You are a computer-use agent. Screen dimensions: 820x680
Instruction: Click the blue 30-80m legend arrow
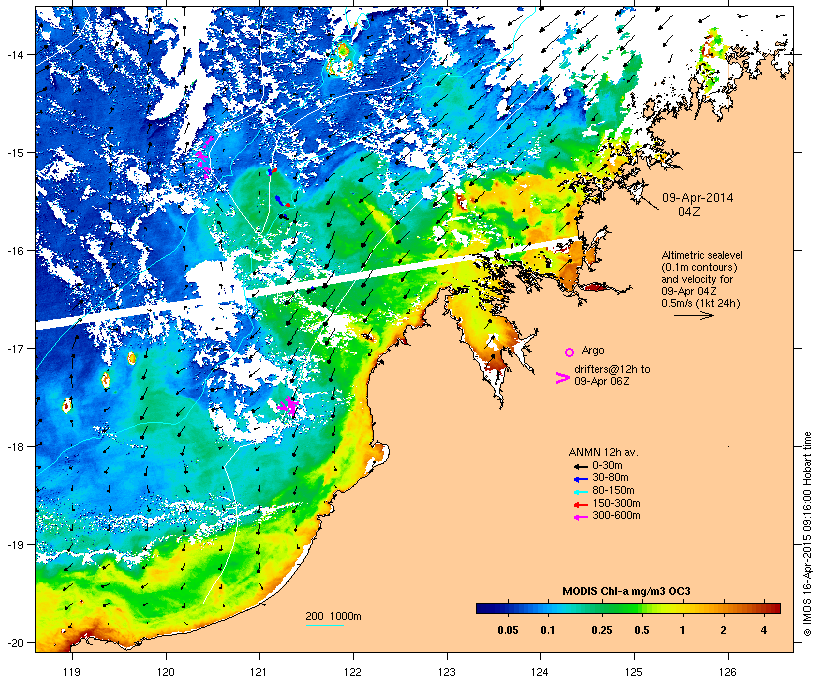pyautogui.click(x=580, y=479)
